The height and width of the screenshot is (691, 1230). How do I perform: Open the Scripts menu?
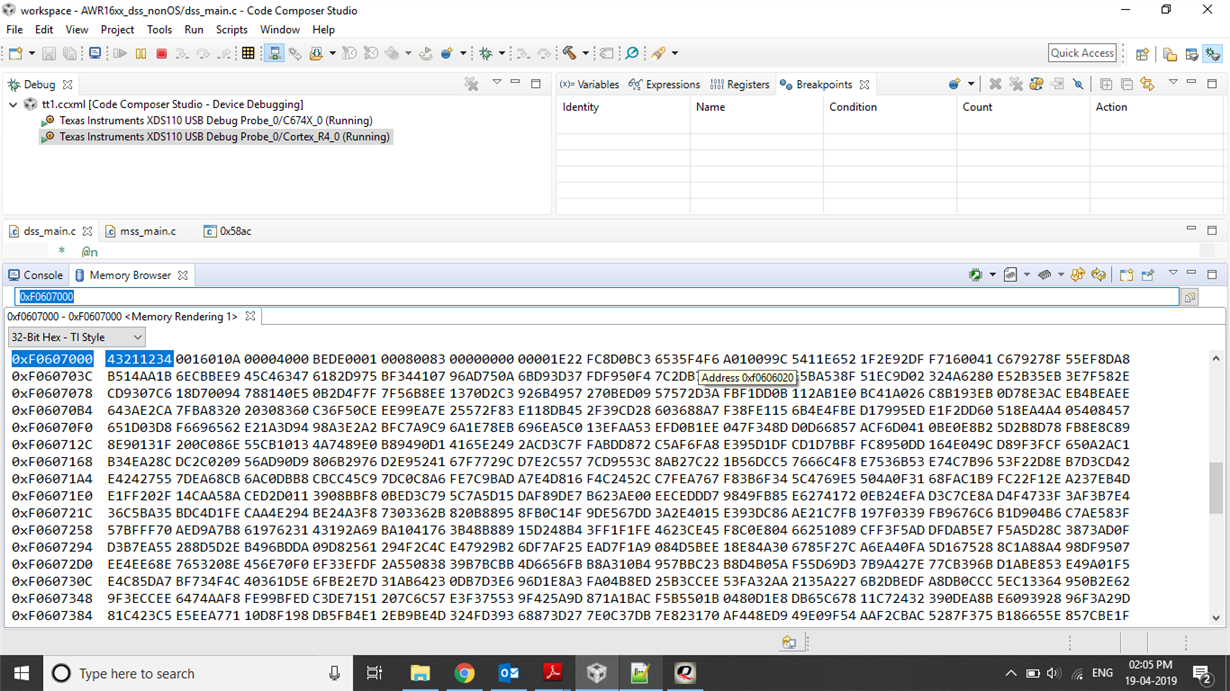point(231,30)
